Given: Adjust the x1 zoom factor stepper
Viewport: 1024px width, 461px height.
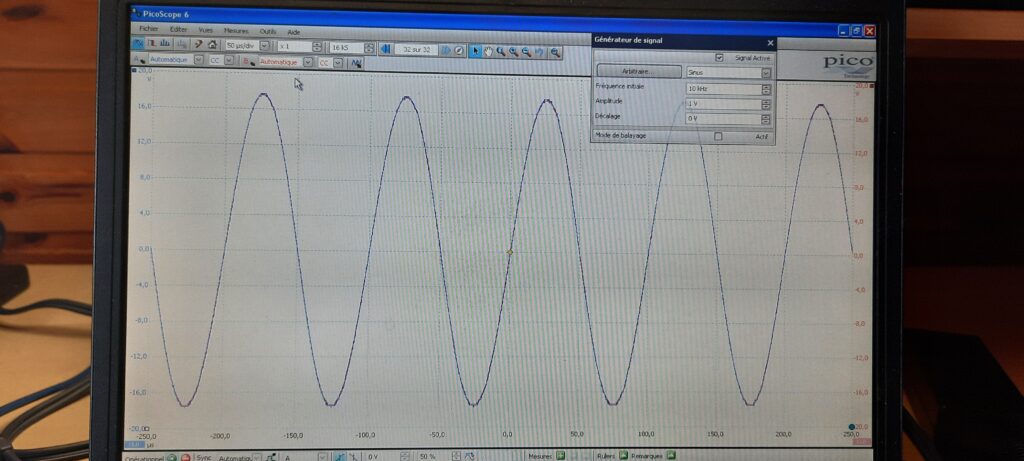Looking at the screenshot, I should tap(317, 47).
